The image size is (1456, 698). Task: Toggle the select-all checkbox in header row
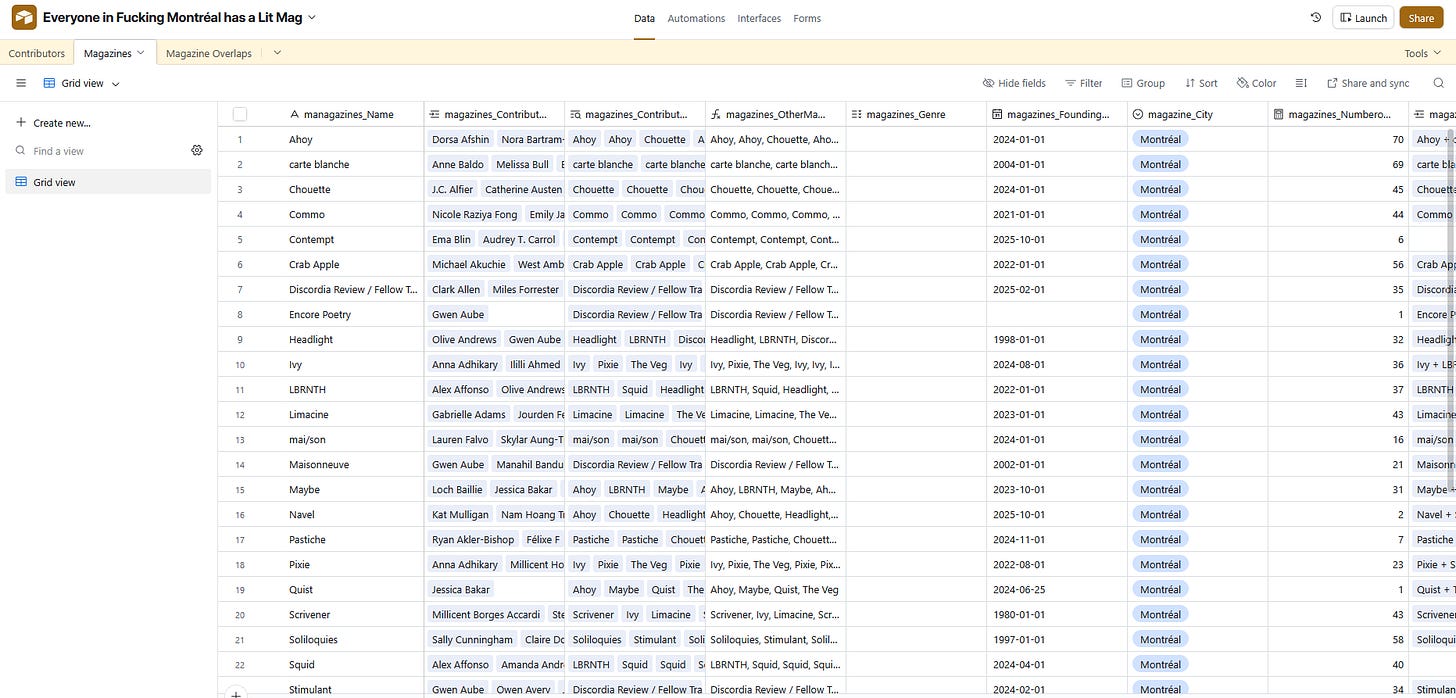point(240,114)
